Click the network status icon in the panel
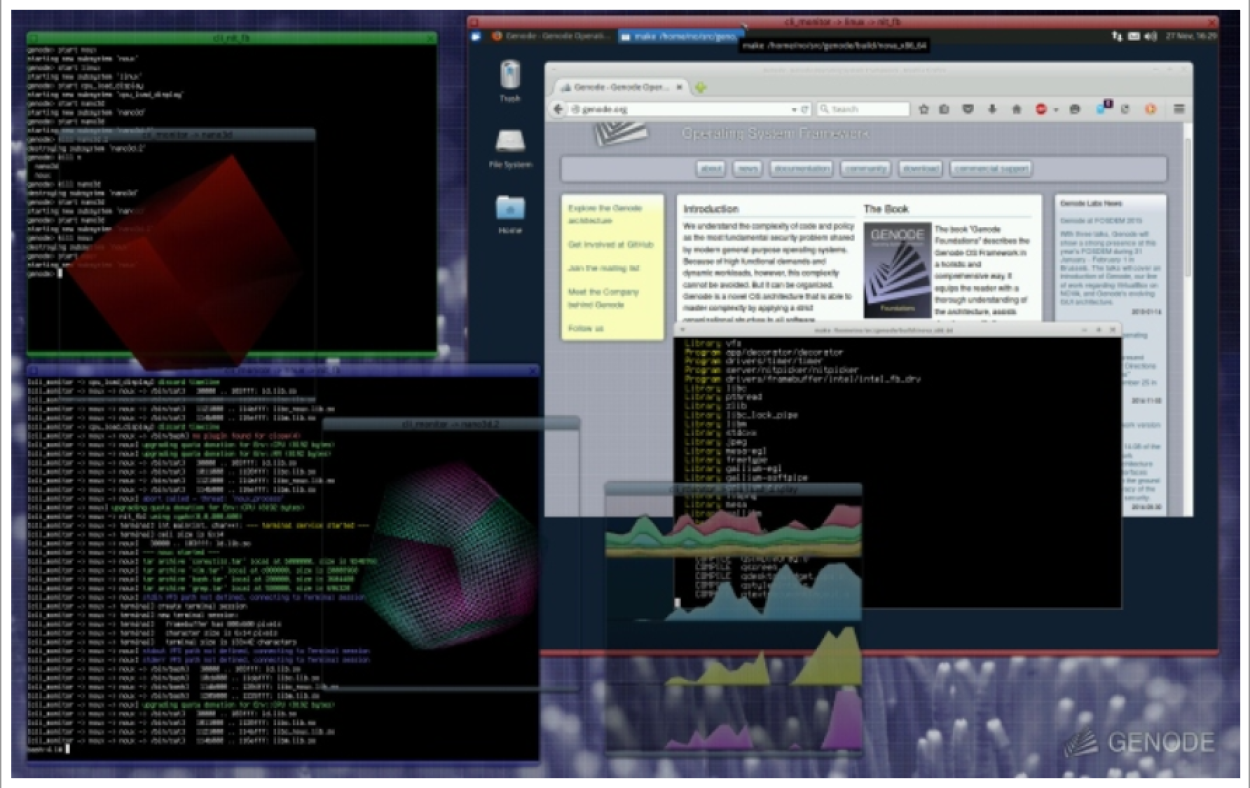 [1117, 36]
